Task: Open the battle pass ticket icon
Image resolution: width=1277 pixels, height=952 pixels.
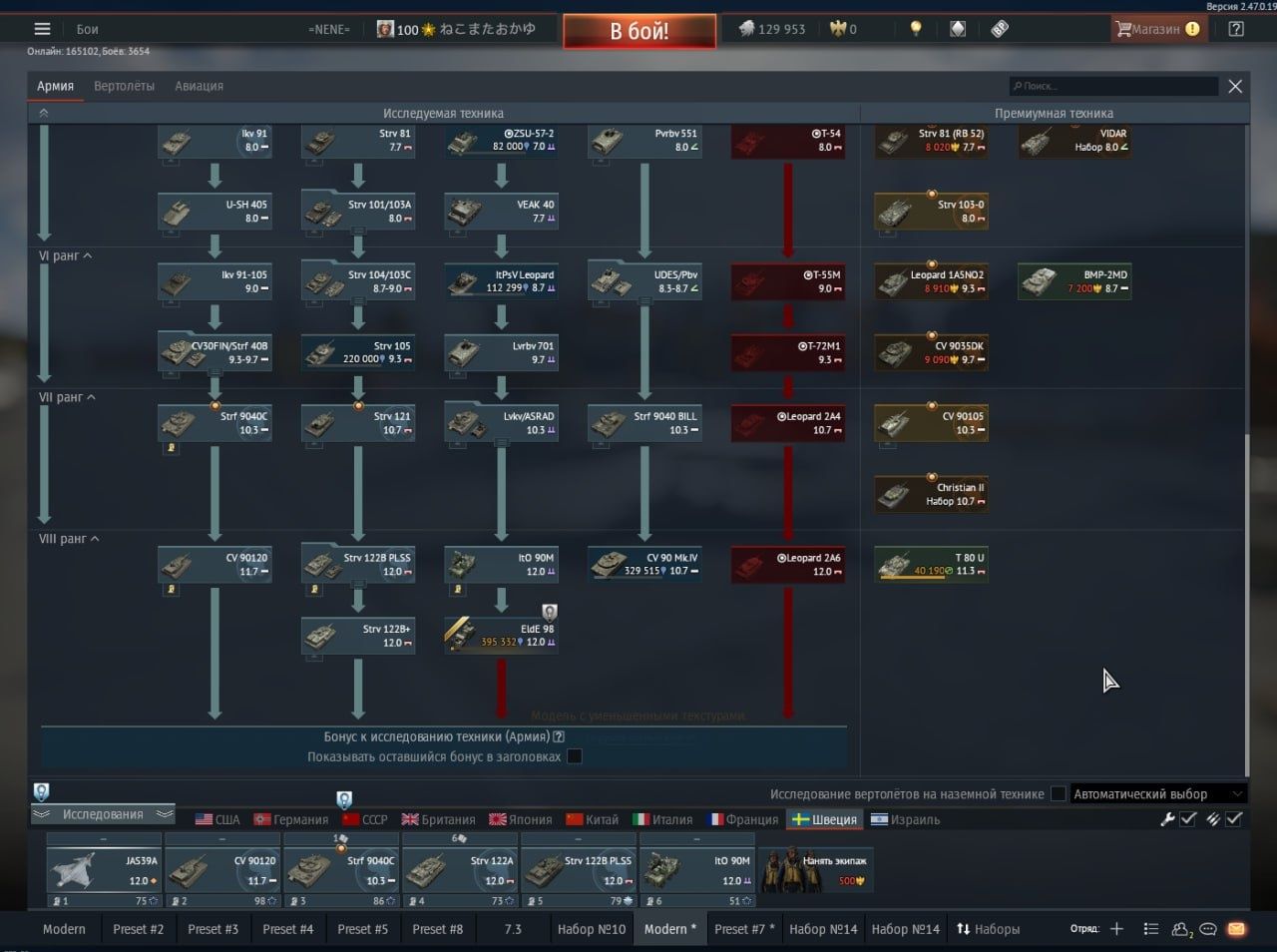Action: click(1000, 29)
